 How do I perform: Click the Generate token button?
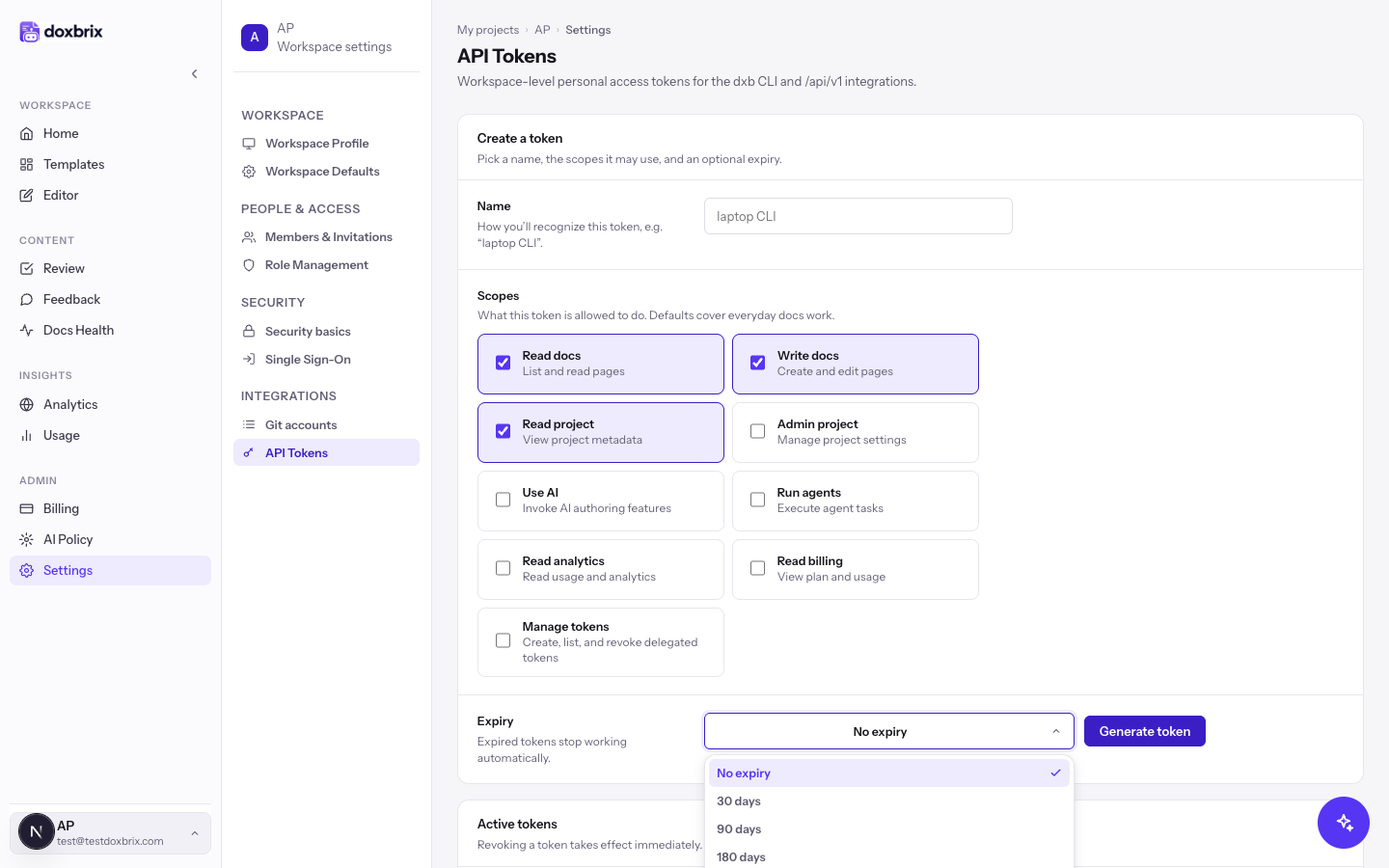click(x=1144, y=731)
